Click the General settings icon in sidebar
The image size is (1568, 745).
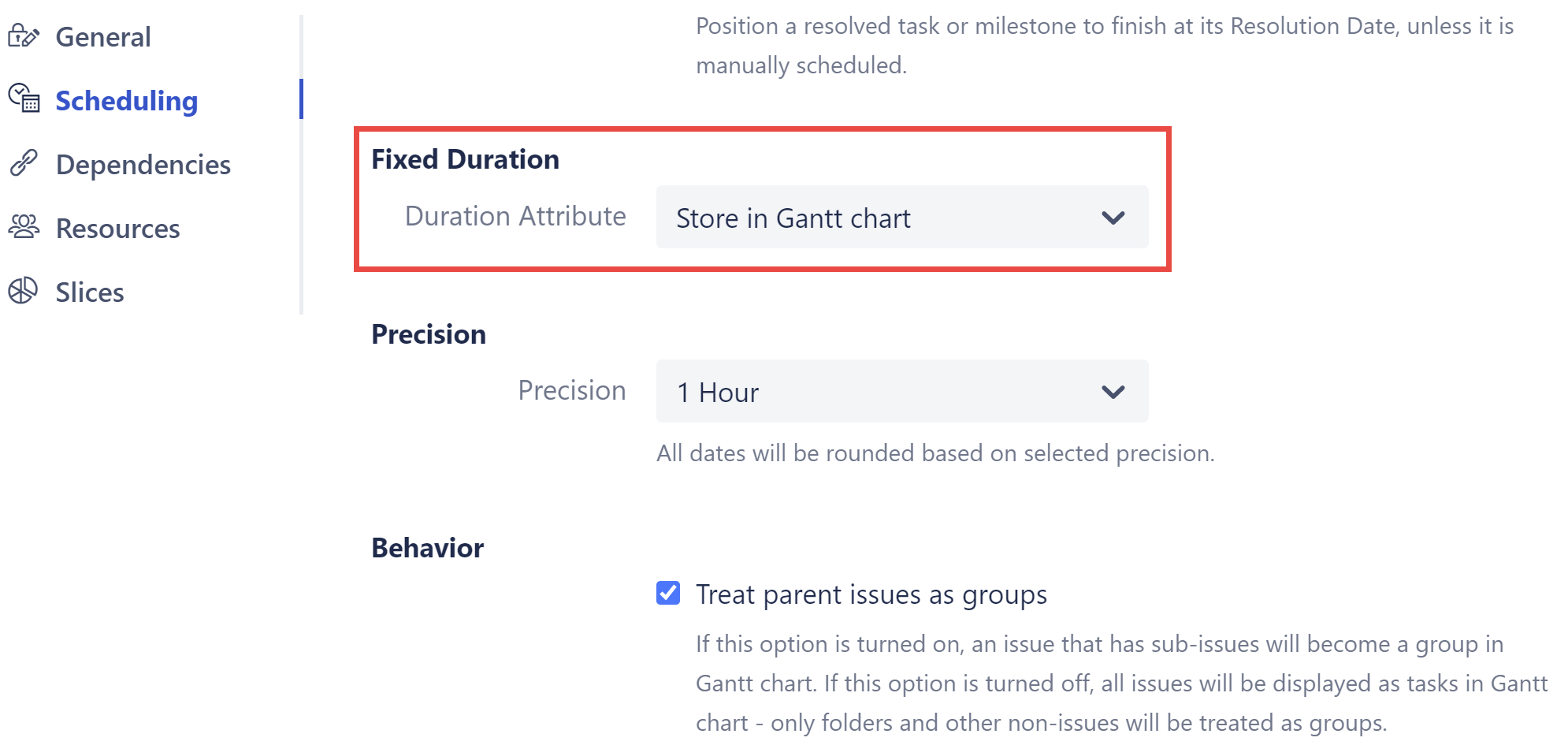click(24, 36)
